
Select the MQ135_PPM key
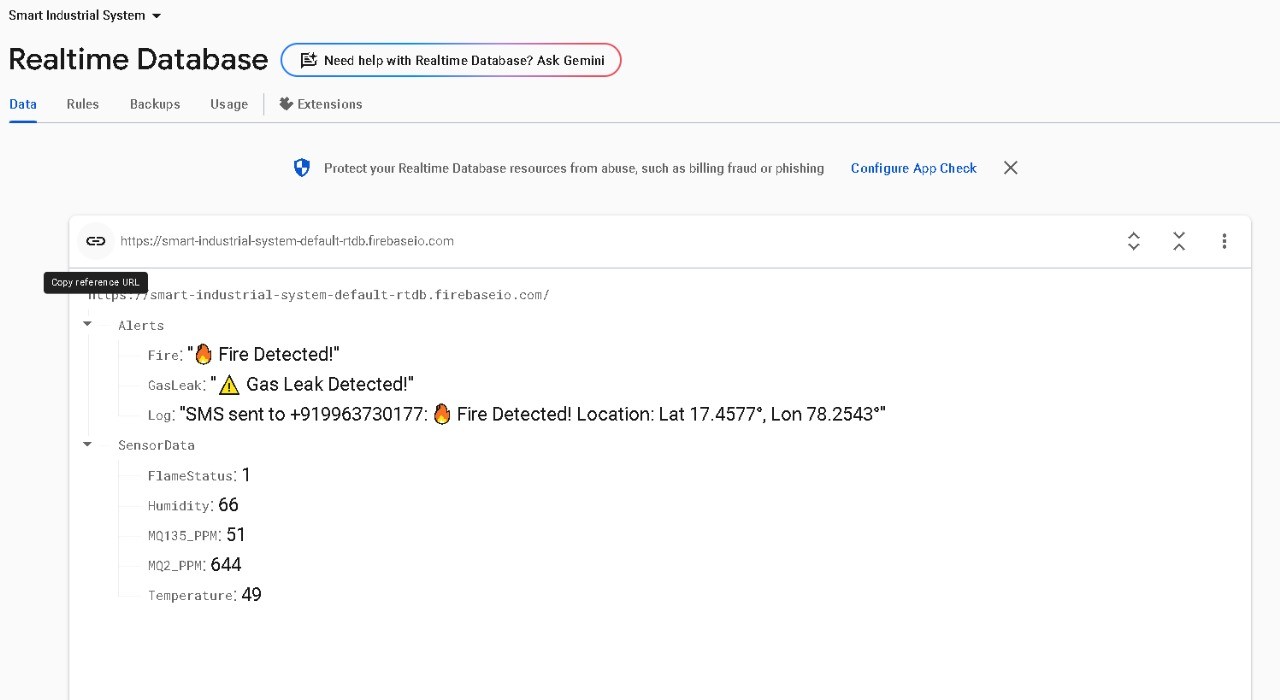tap(183, 536)
